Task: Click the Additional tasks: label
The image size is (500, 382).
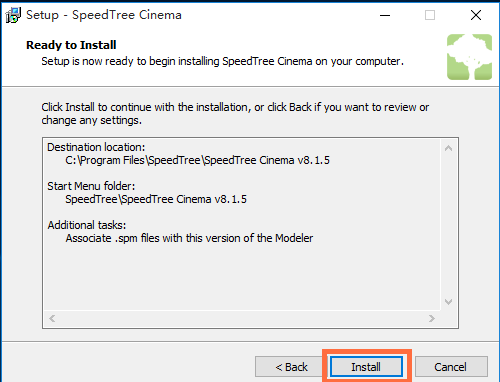Action: pyautogui.click(x=87, y=225)
